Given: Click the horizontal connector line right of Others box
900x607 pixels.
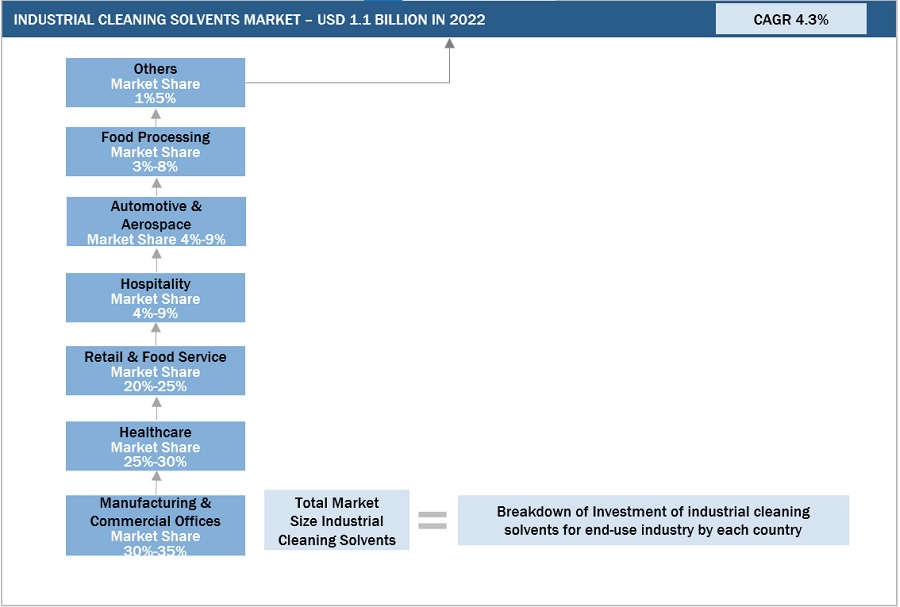Looking at the screenshot, I should 345,83.
